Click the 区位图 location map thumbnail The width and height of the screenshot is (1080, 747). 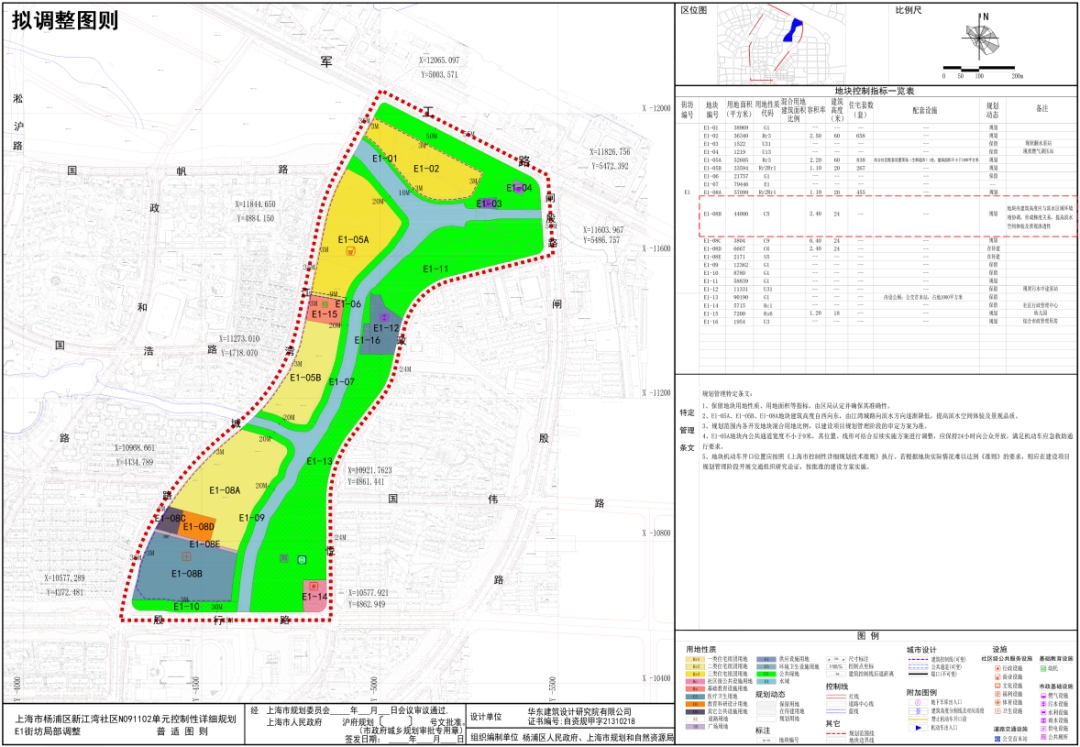pos(781,44)
